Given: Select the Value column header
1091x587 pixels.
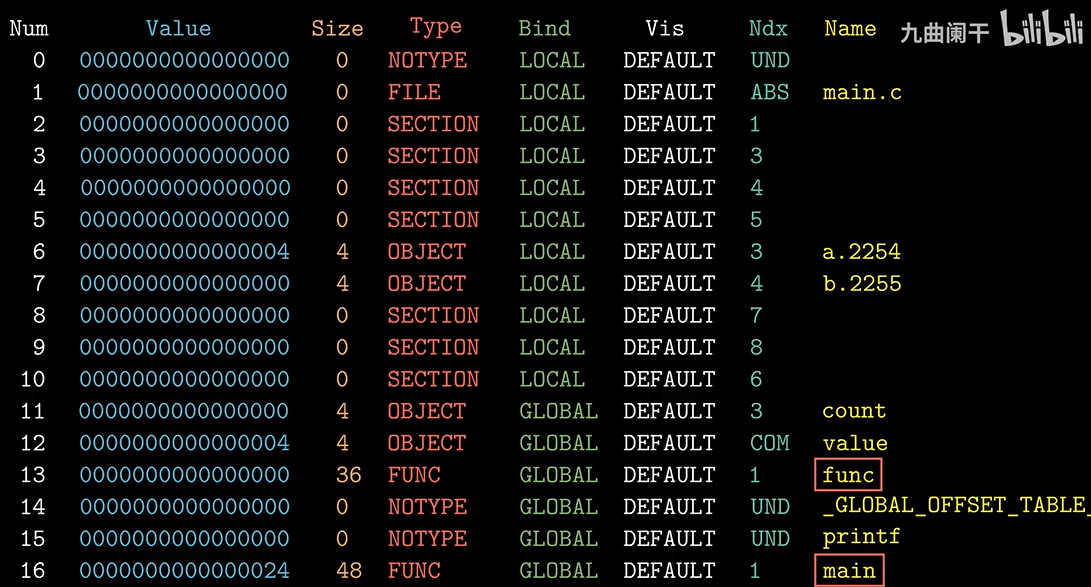Looking at the screenshot, I should [x=178, y=28].
